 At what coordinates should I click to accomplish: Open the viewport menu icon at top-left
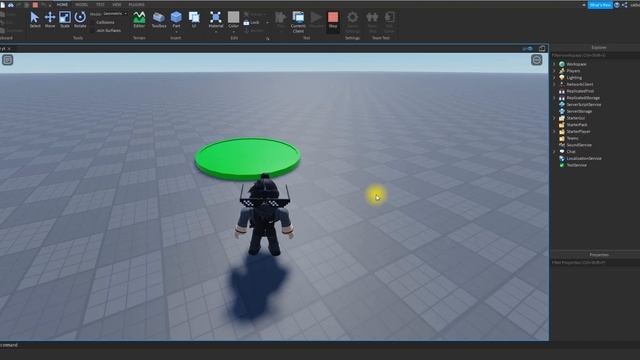click(x=7, y=60)
